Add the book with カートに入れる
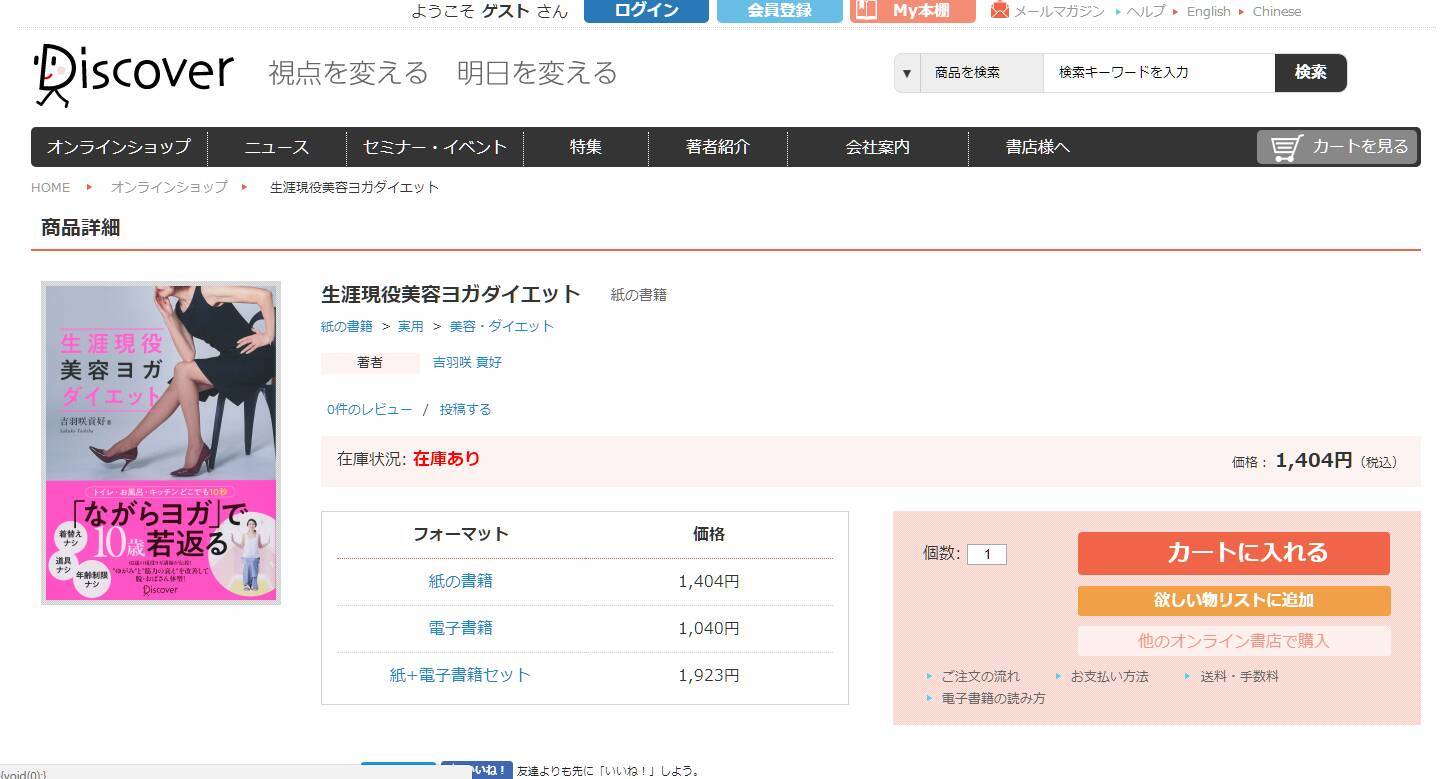Screen dimensions: 1445x779 [1233, 553]
